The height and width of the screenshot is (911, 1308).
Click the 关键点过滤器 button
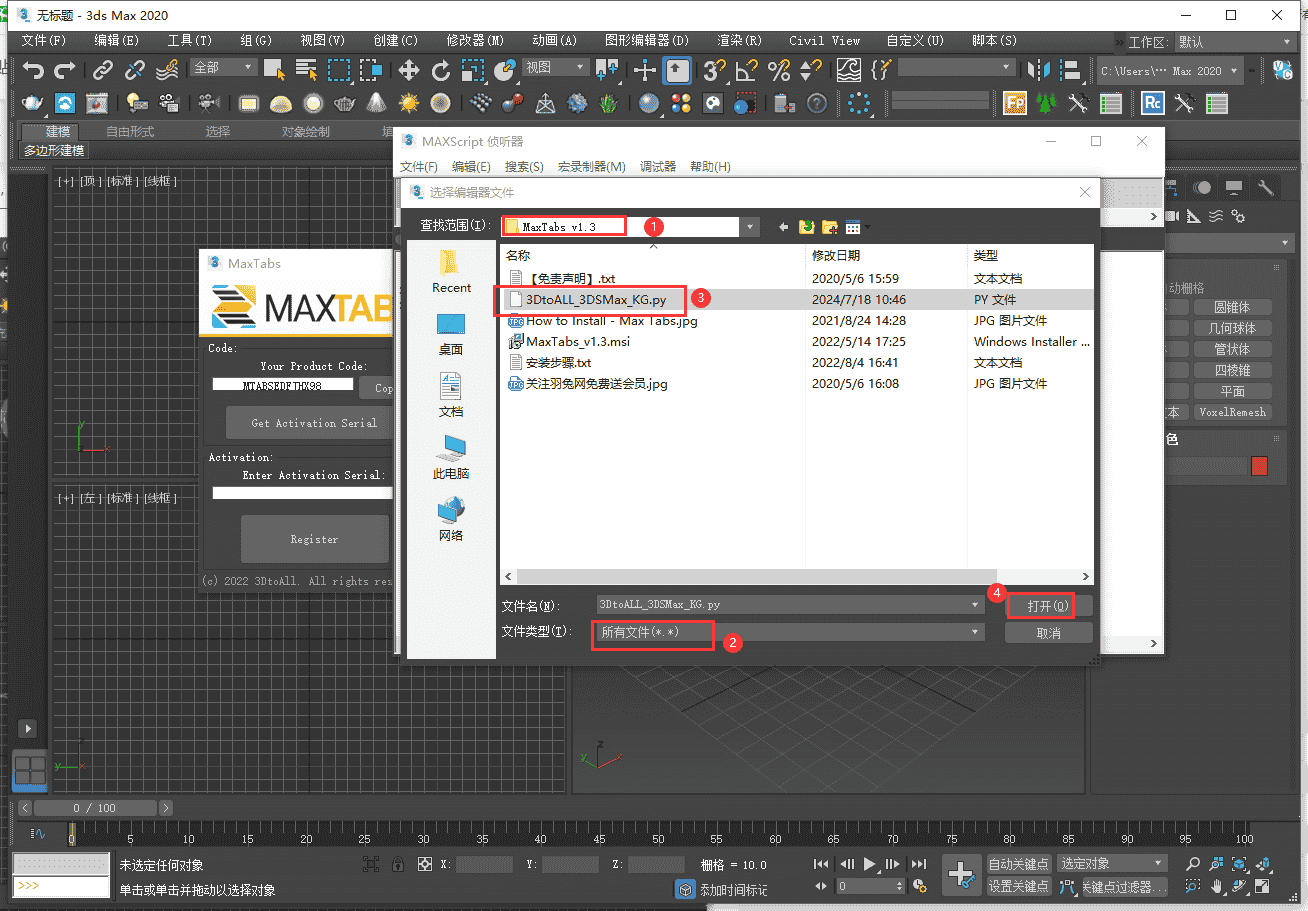(1124, 887)
